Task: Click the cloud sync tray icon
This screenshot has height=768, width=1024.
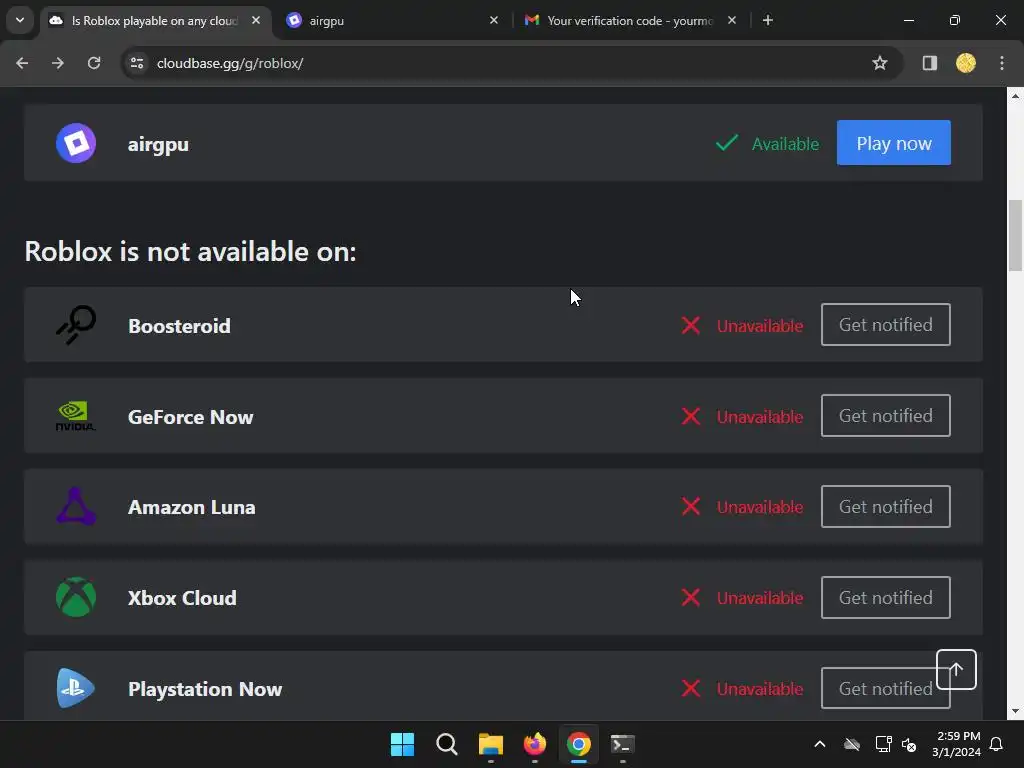Action: click(x=852, y=744)
